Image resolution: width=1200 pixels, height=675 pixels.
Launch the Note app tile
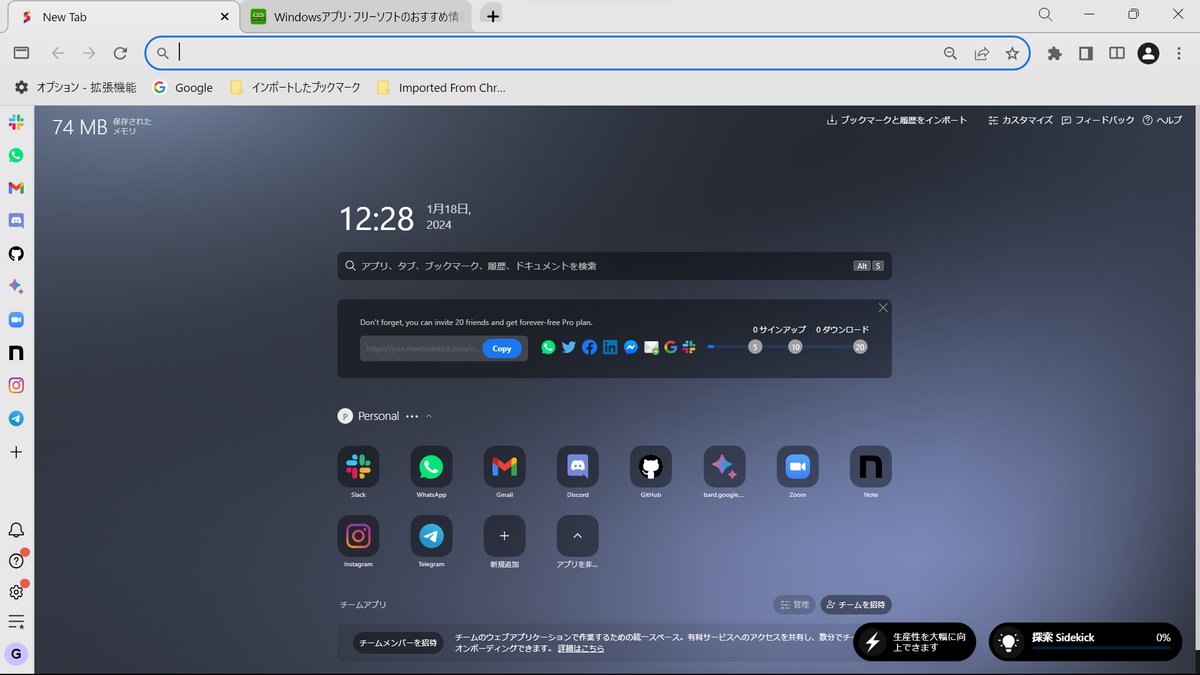tap(870, 466)
